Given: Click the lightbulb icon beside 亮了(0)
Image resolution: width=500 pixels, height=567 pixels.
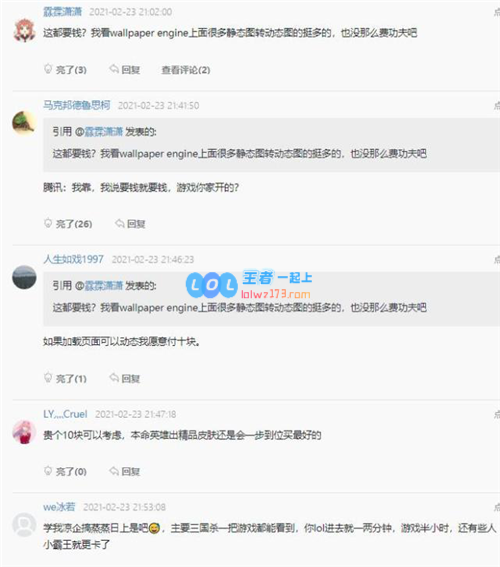Looking at the screenshot, I should (x=48, y=470).
